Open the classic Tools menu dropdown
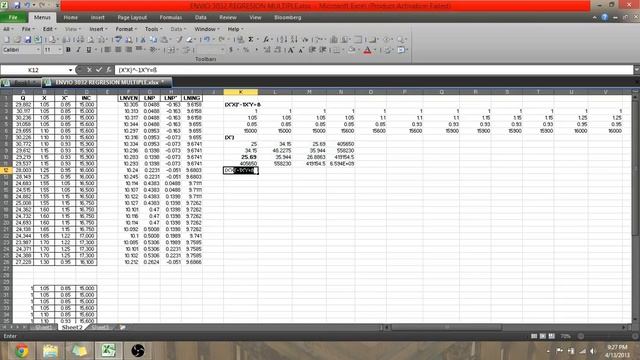The width and height of the screenshot is (640, 360). [153, 29]
